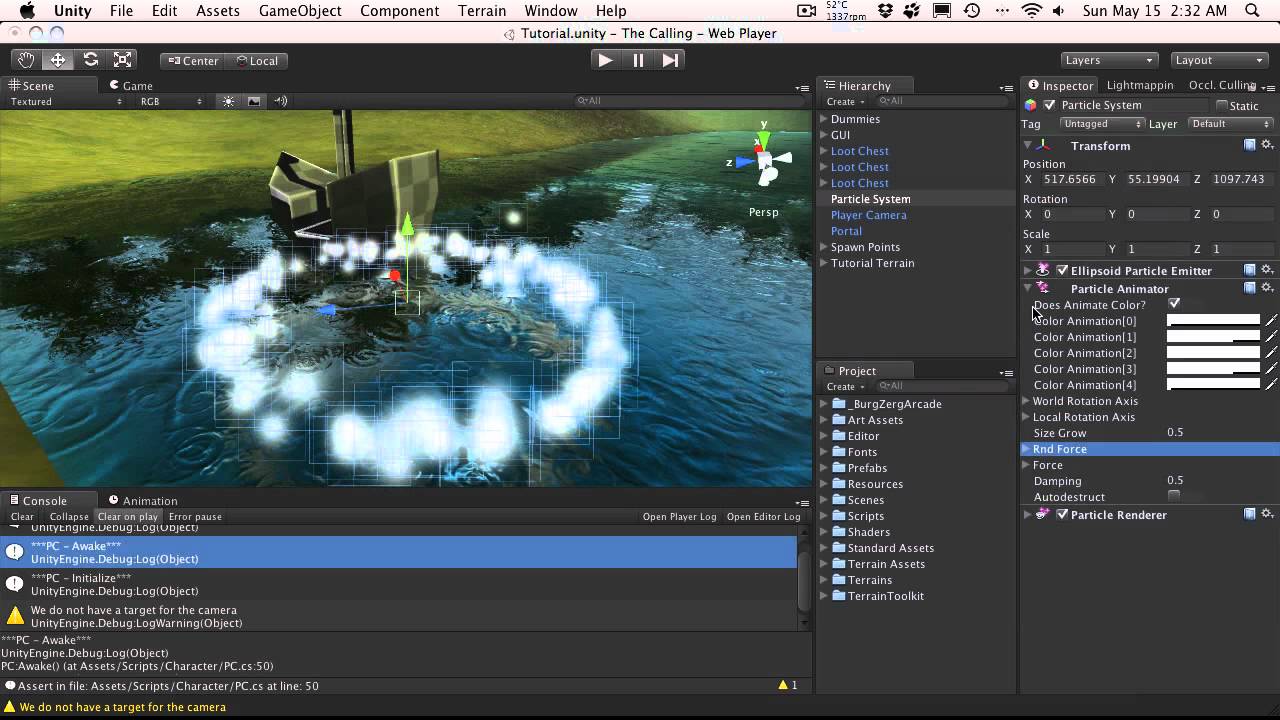Image resolution: width=1280 pixels, height=720 pixels.
Task: Click the Wi-Fi status menu icon
Action: pyautogui.click(x=1031, y=11)
